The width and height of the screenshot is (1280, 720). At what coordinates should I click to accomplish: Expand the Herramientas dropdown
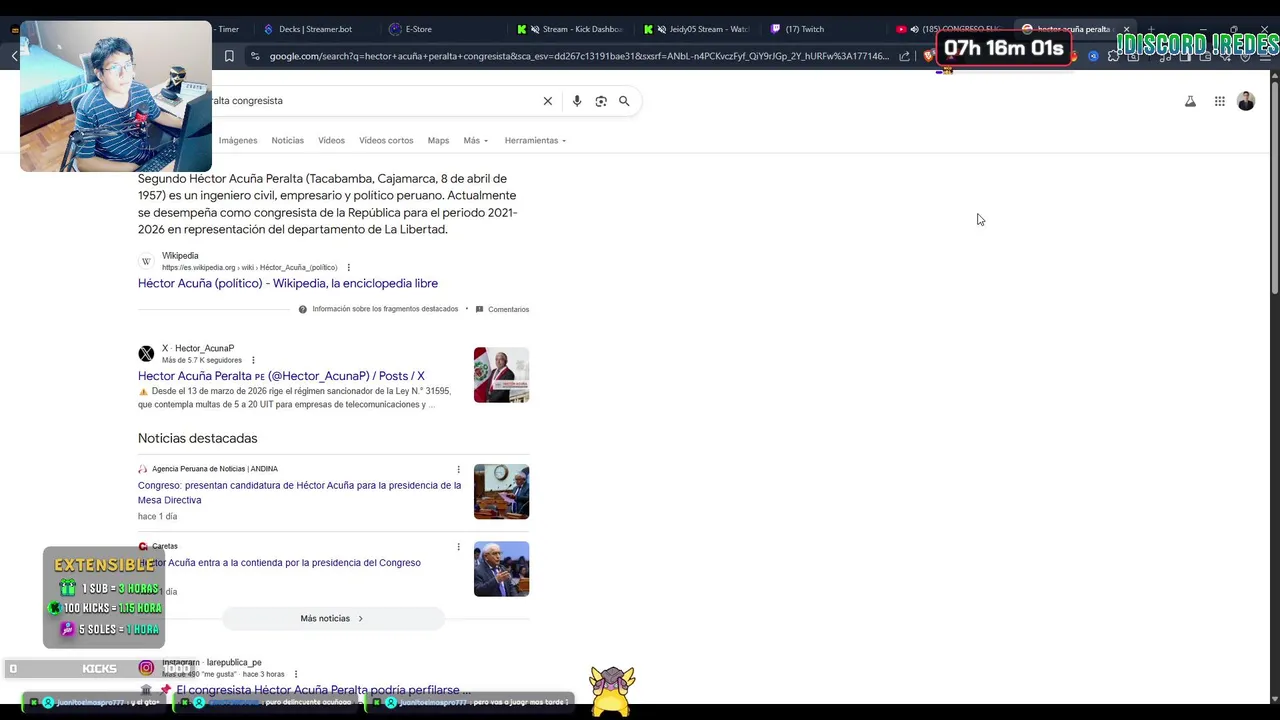[x=535, y=141]
